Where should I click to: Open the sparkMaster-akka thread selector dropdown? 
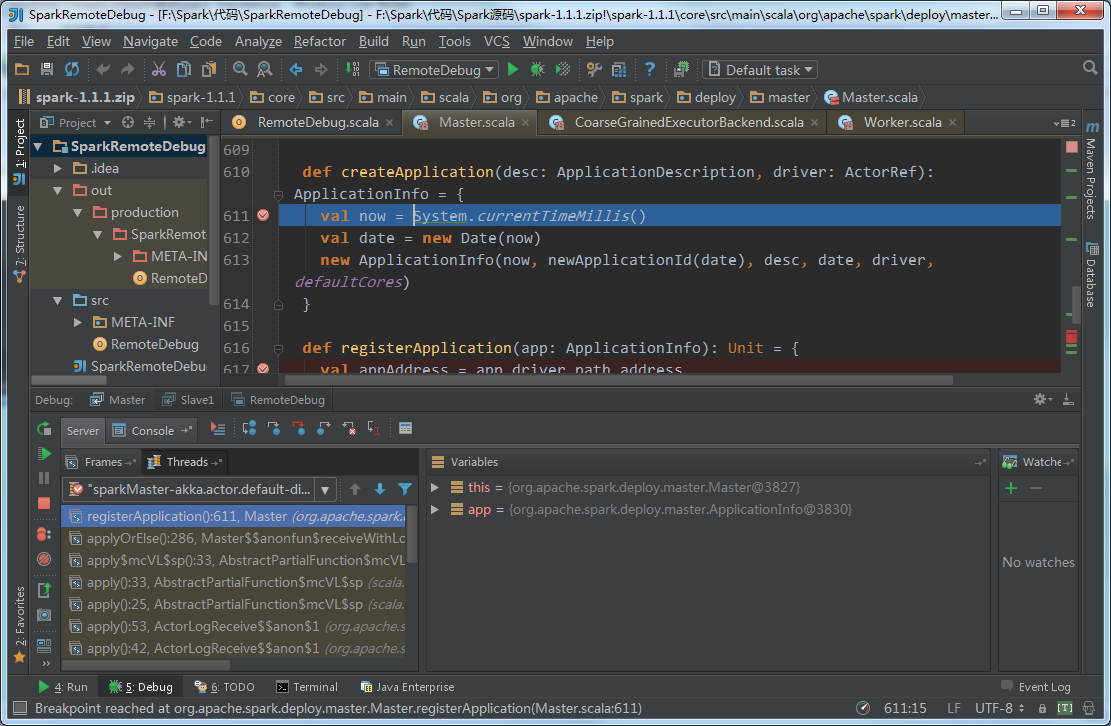point(325,489)
